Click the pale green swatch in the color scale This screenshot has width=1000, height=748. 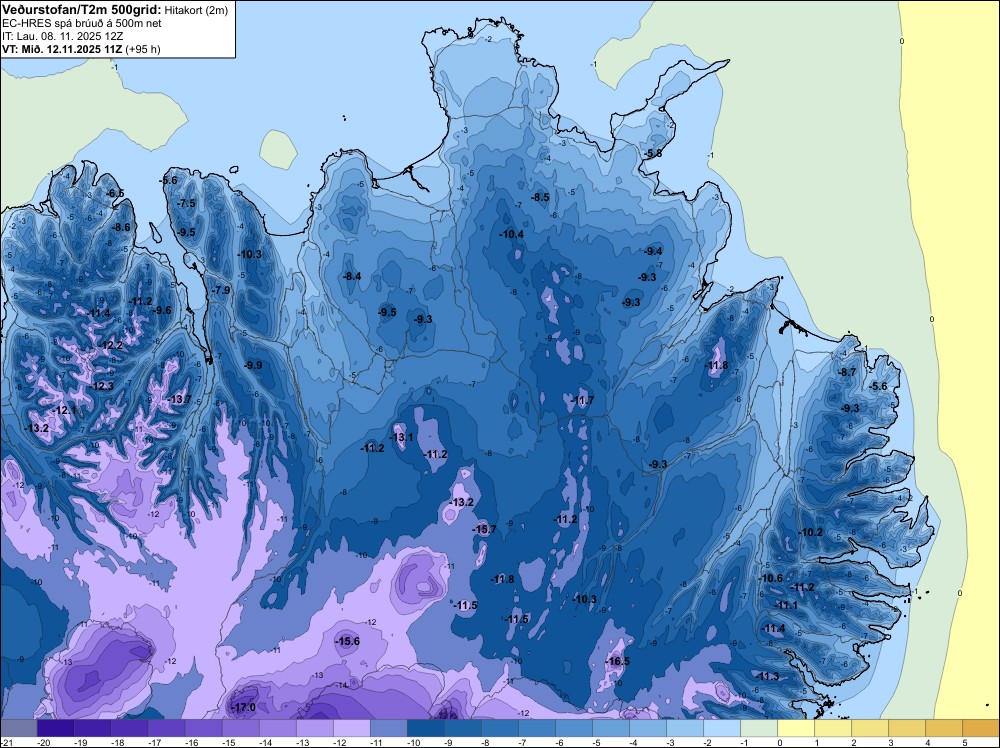(x=758, y=728)
